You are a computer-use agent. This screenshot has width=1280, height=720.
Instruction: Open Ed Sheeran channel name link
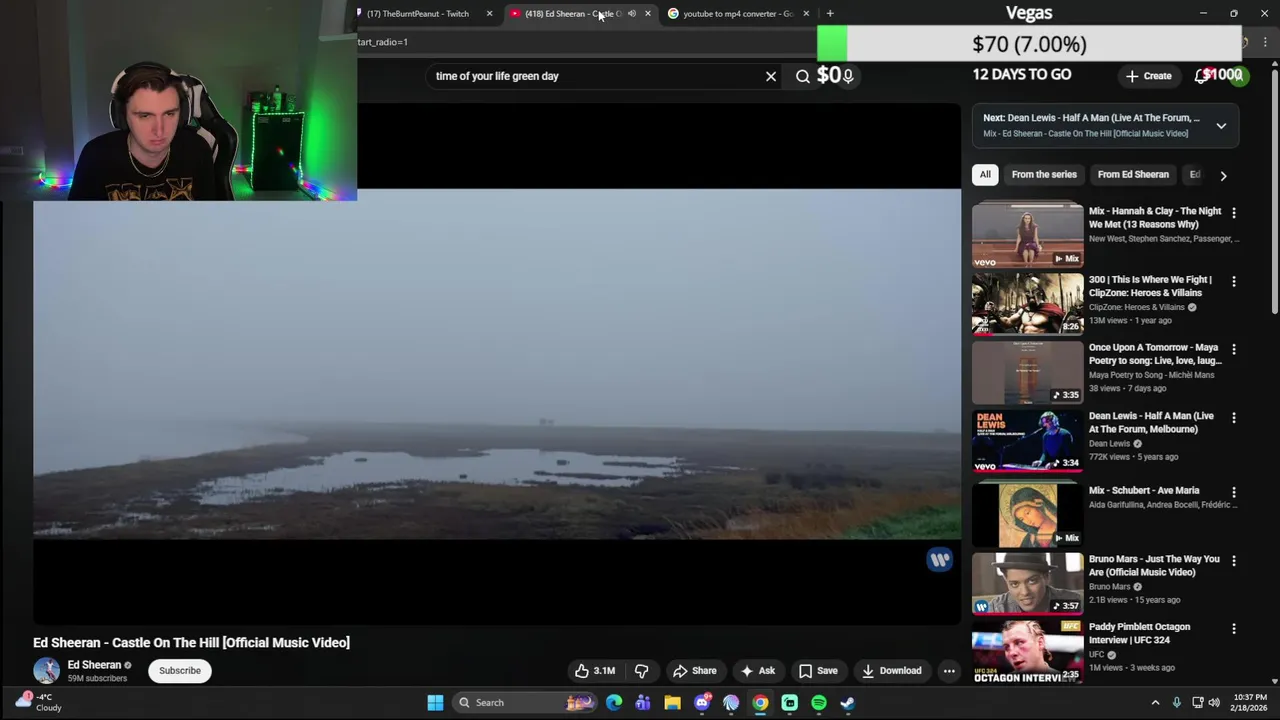tap(94, 665)
